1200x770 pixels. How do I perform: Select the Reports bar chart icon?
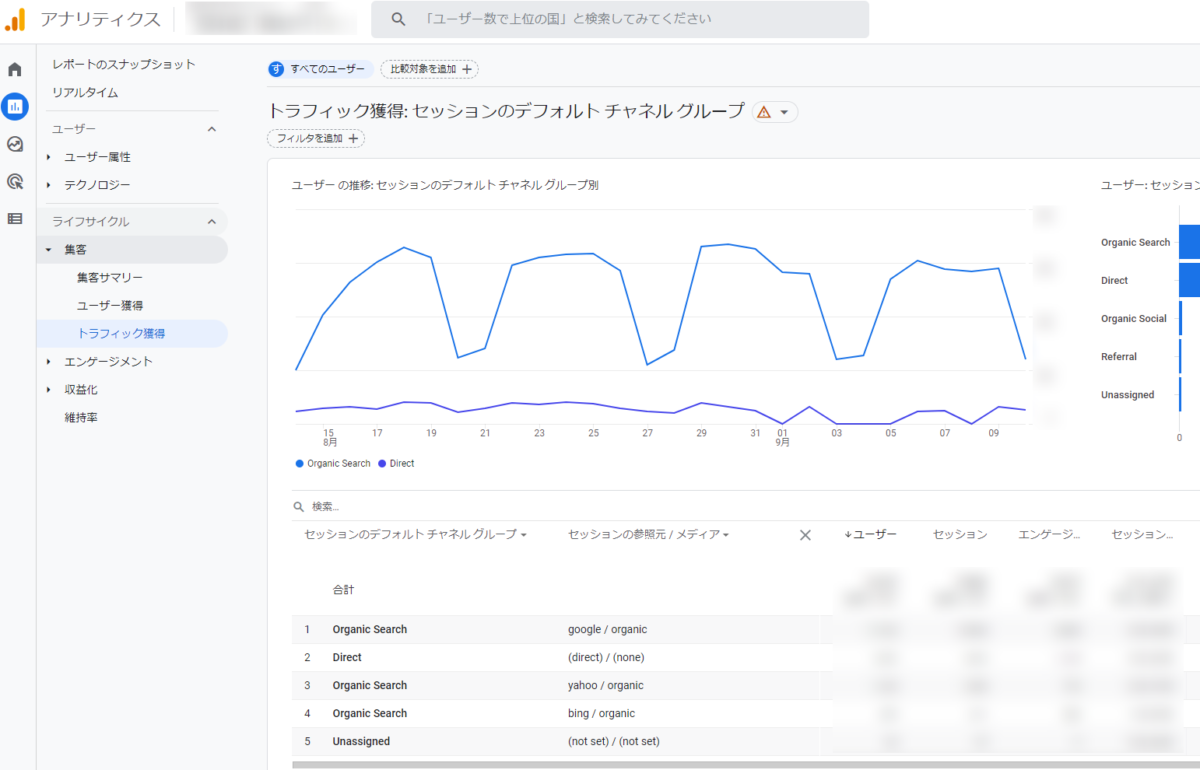(x=15, y=106)
